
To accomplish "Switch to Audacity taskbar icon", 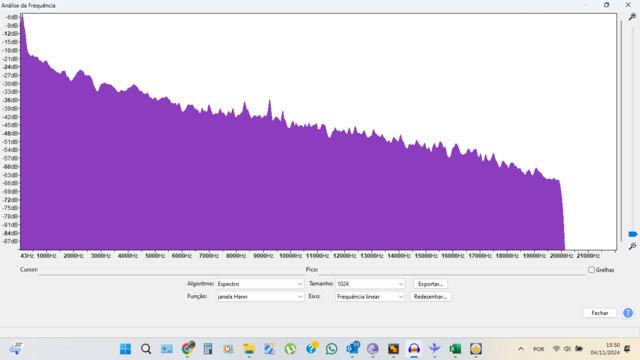I will coord(414,349).
